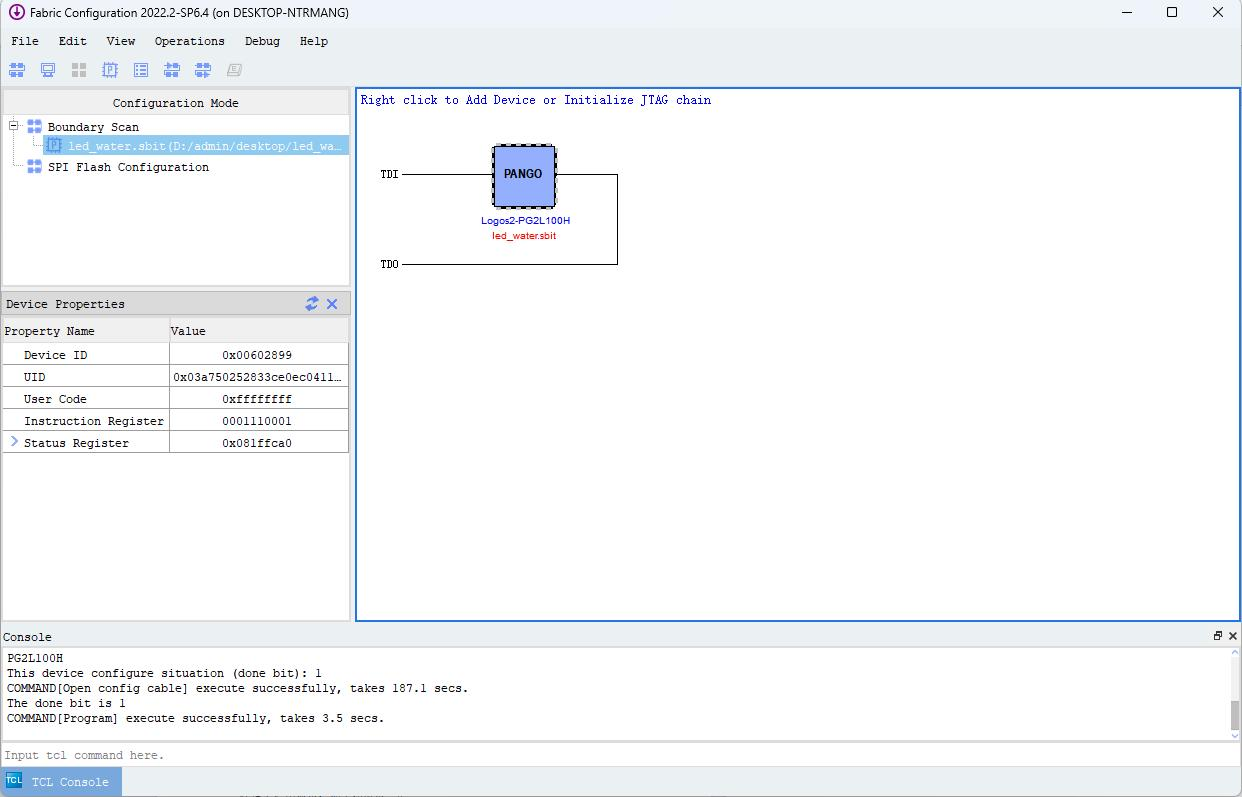Click the bulleted-list toolbar icon
This screenshot has width=1242, height=797.
coord(141,70)
